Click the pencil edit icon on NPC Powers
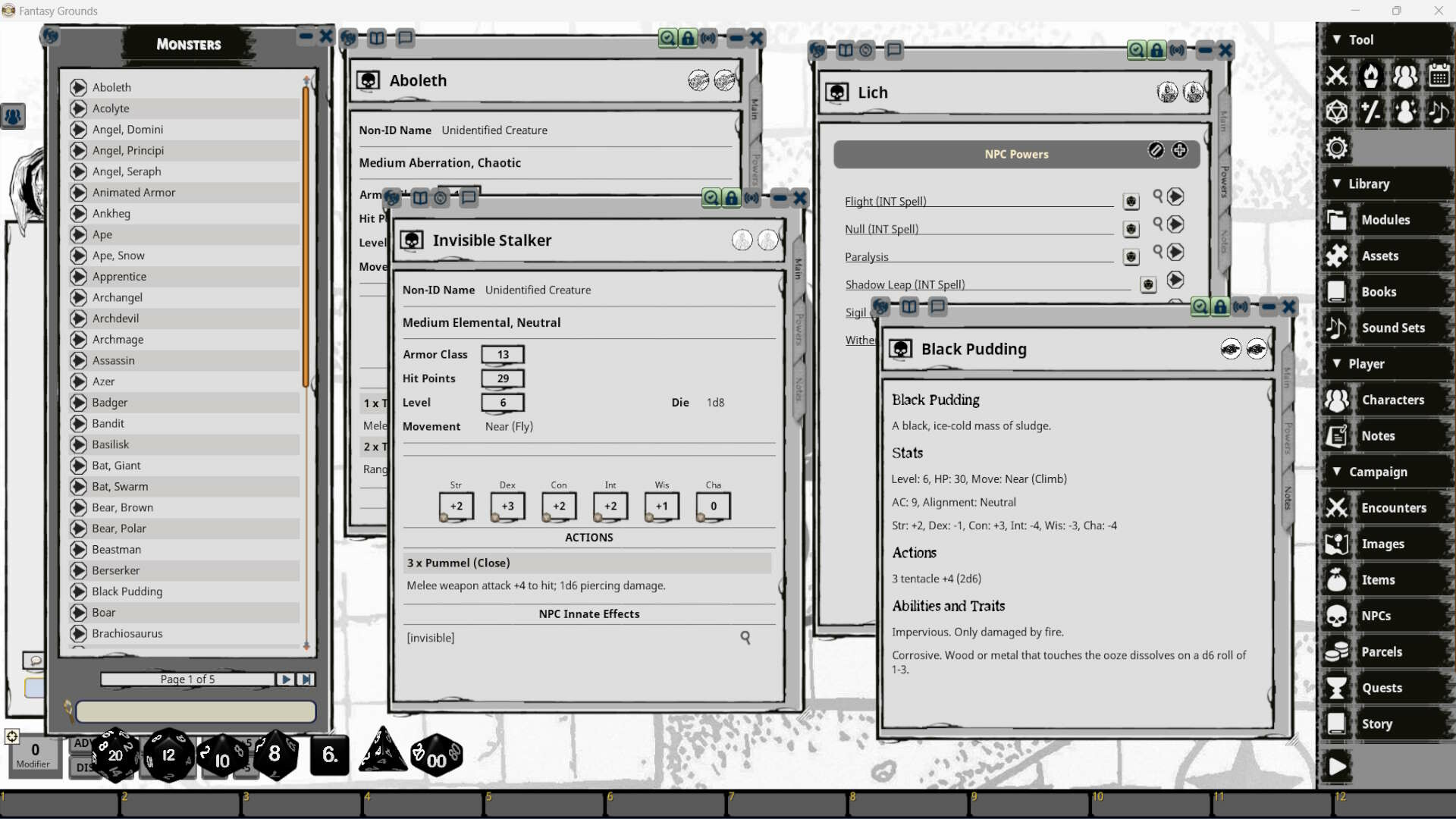This screenshot has height=819, width=1456. [x=1156, y=151]
